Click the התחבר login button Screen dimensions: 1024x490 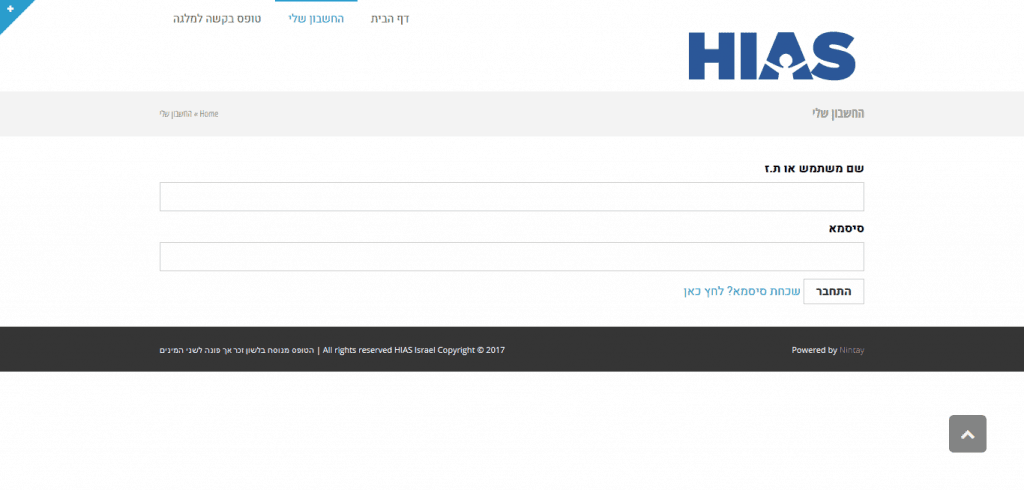click(833, 291)
